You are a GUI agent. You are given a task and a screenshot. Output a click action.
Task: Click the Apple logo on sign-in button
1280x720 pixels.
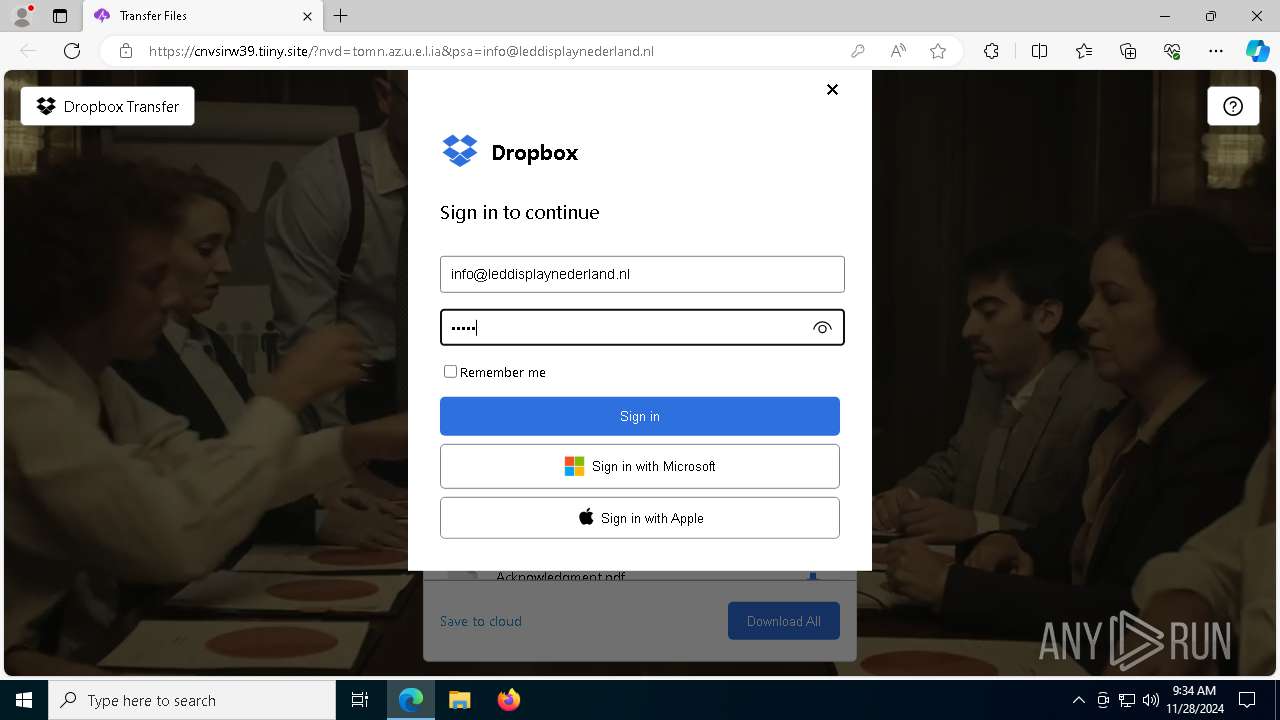(x=586, y=517)
